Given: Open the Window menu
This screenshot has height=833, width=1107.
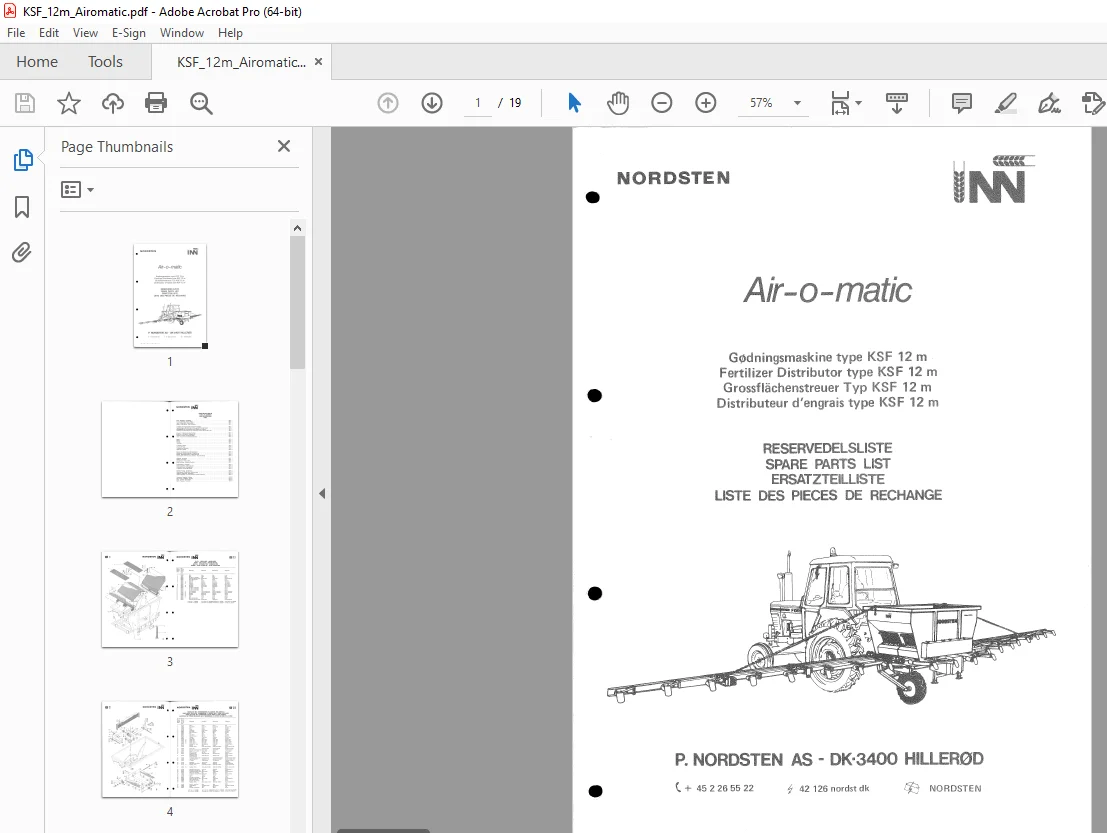Looking at the screenshot, I should (182, 32).
